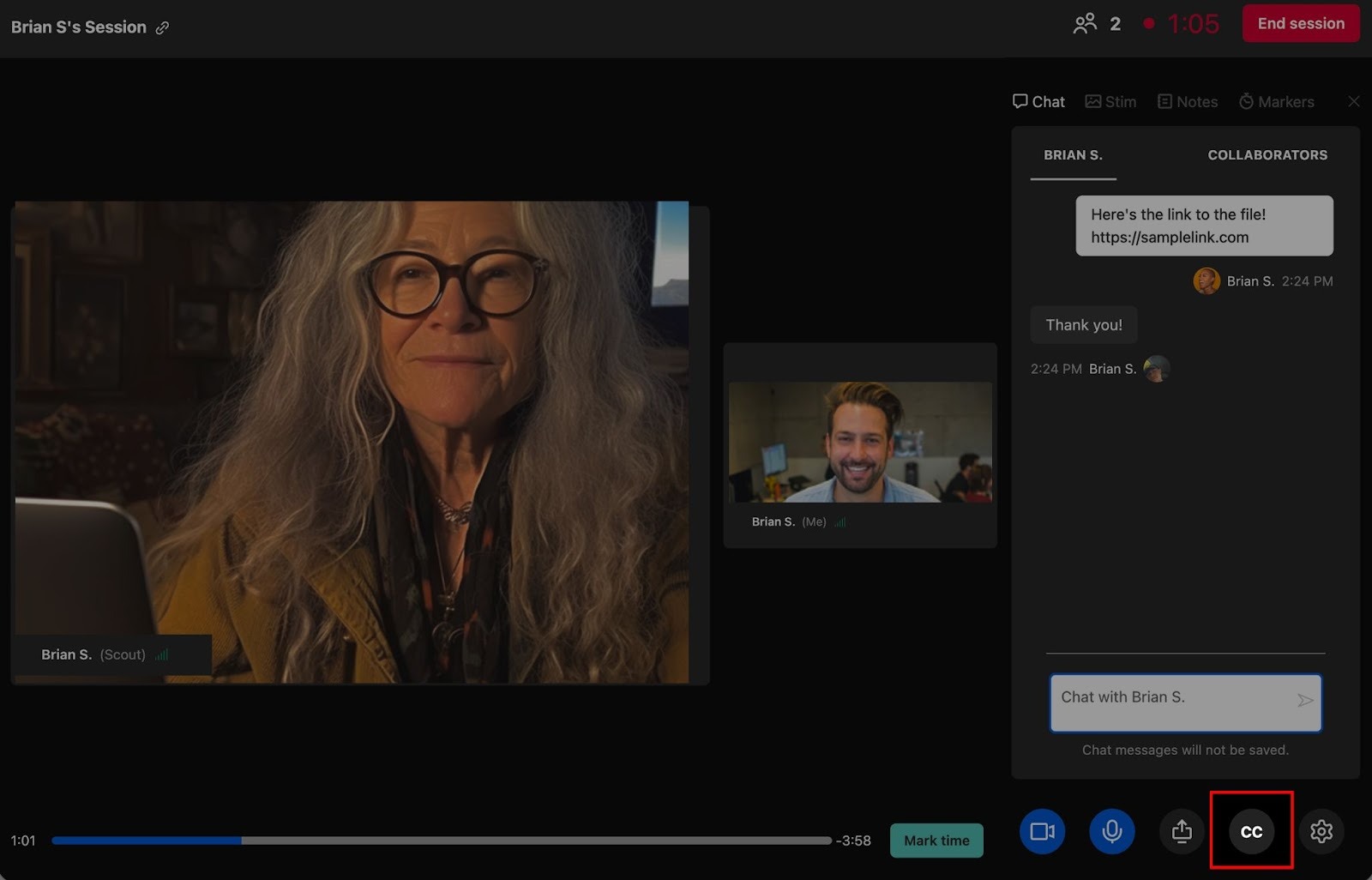Switch to the Stim tab
This screenshot has height=880, width=1372.
pos(1110,101)
